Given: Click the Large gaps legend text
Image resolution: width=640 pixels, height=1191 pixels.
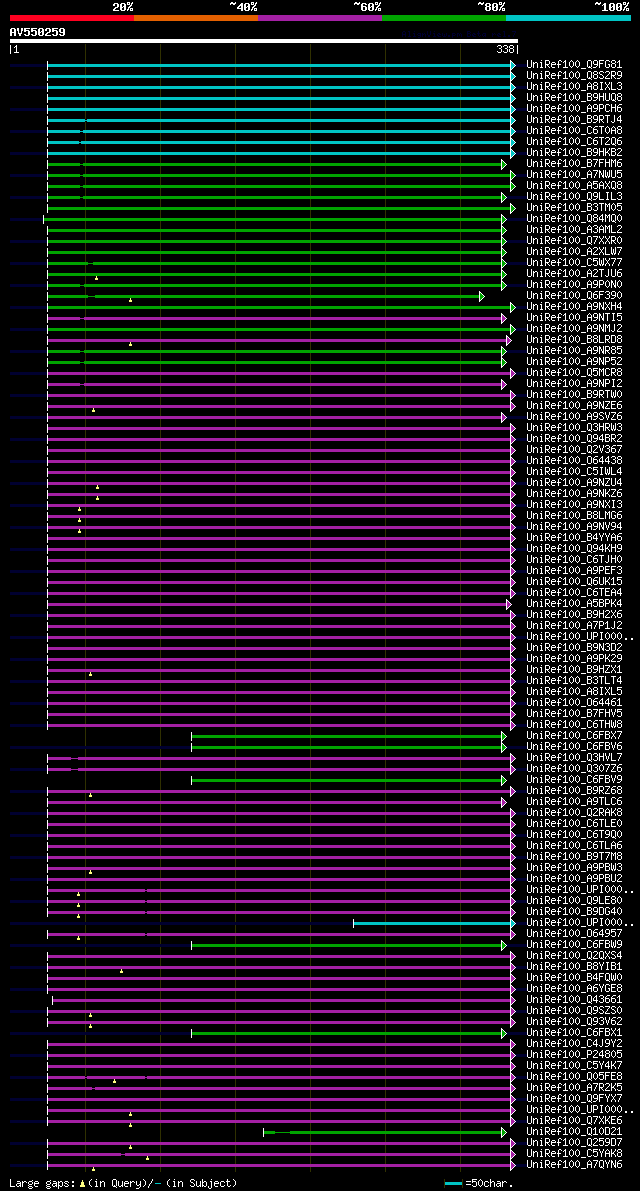Looking at the screenshot, I should (x=123, y=1183).
